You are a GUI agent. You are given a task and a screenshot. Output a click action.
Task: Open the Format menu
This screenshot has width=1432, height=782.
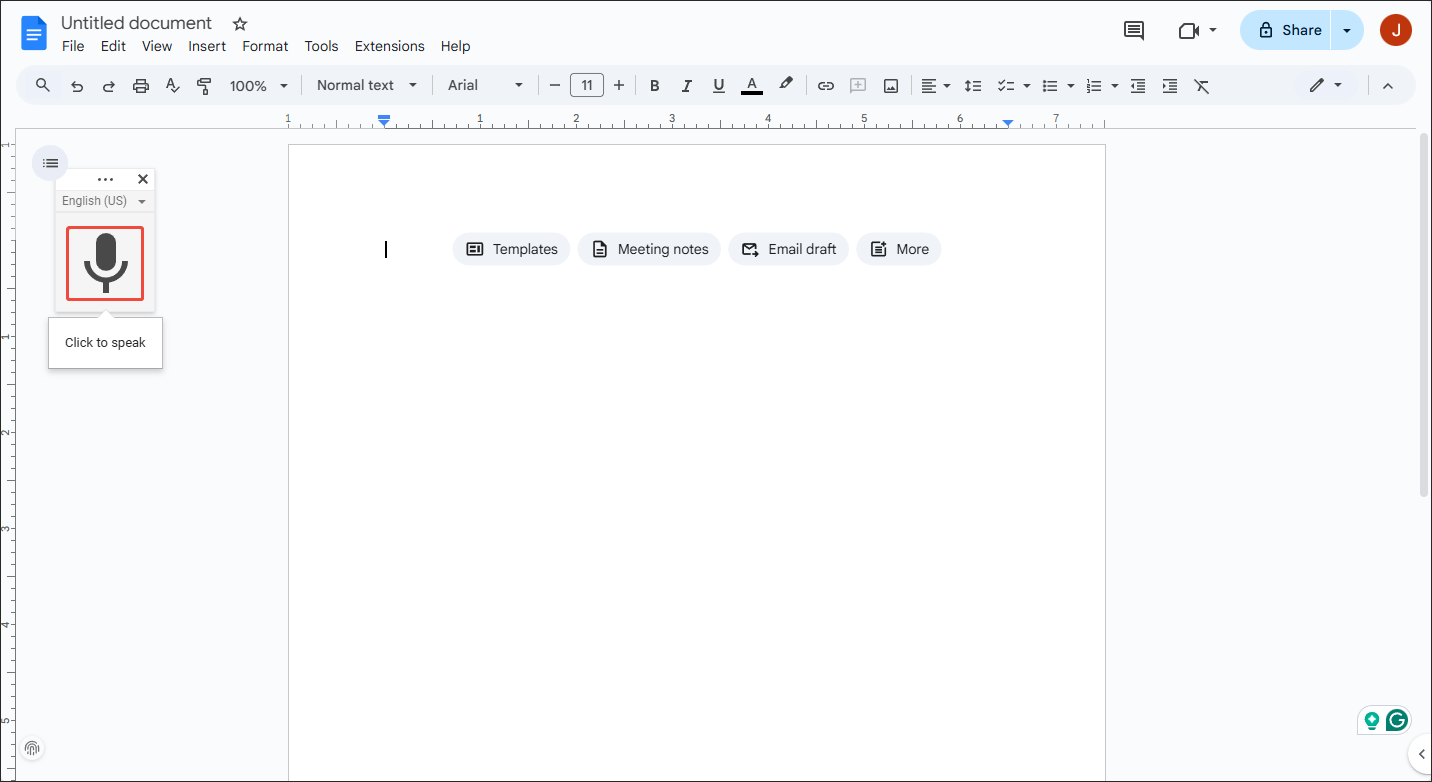tap(264, 46)
